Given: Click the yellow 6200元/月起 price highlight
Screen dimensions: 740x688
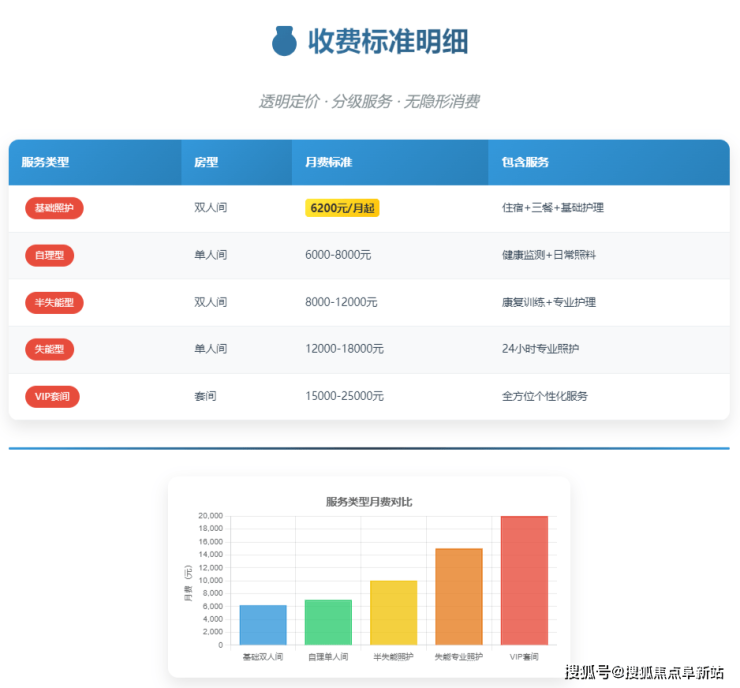Looking at the screenshot, I should 342,208.
